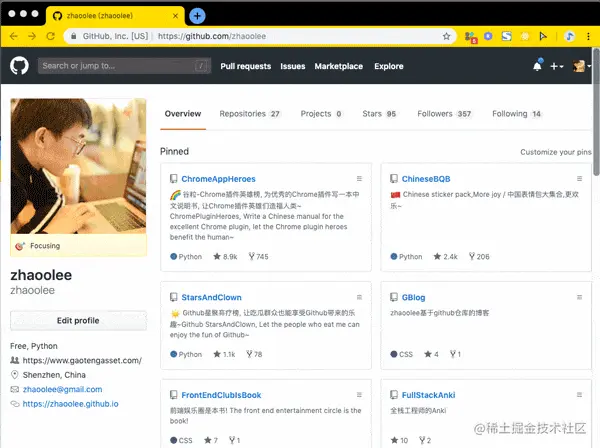Grab the drag handle on StarsAndClown card
The image size is (600, 448).
point(359,297)
